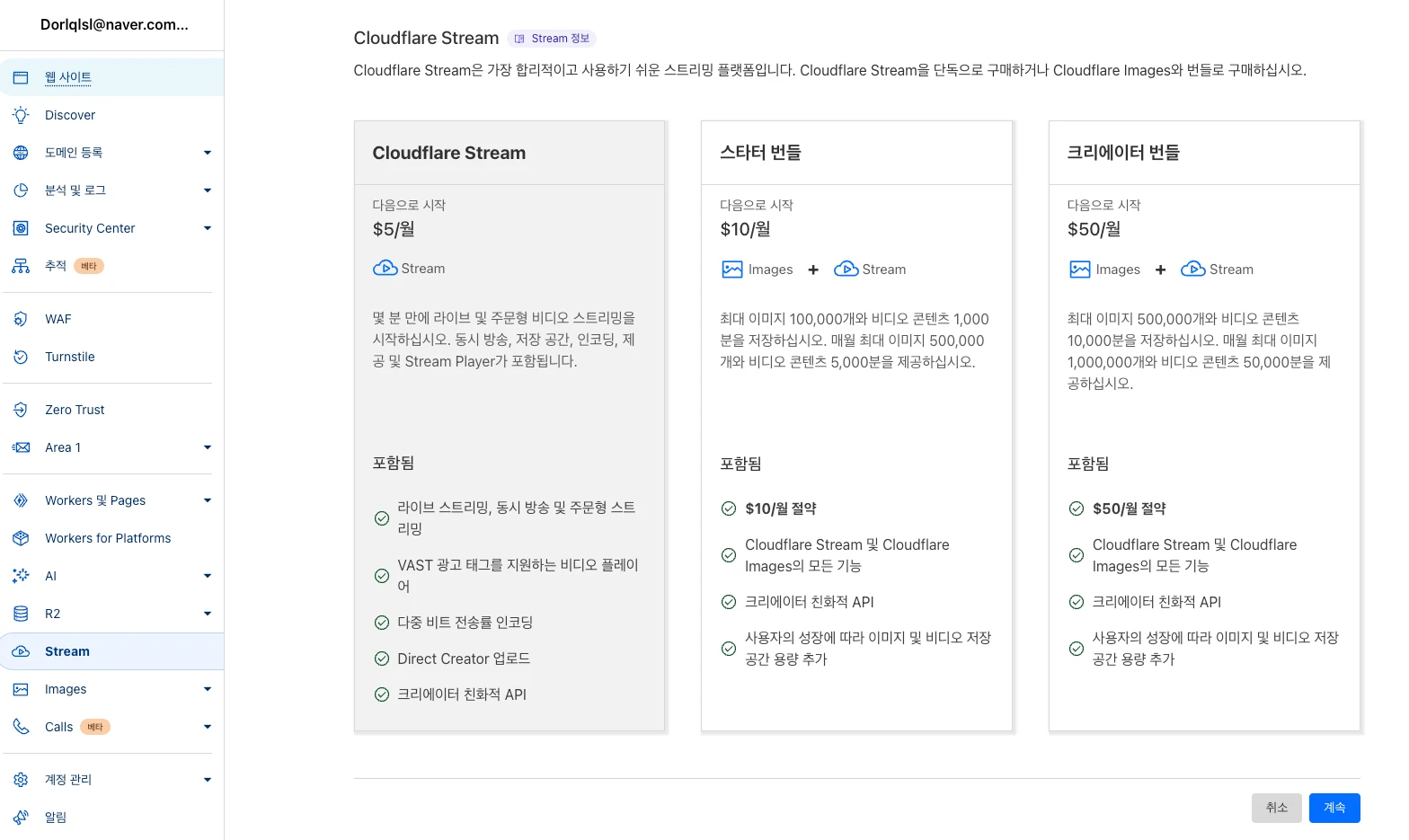
Task: Select the Cloudflare Stream plan card heading
Action: coord(449,153)
